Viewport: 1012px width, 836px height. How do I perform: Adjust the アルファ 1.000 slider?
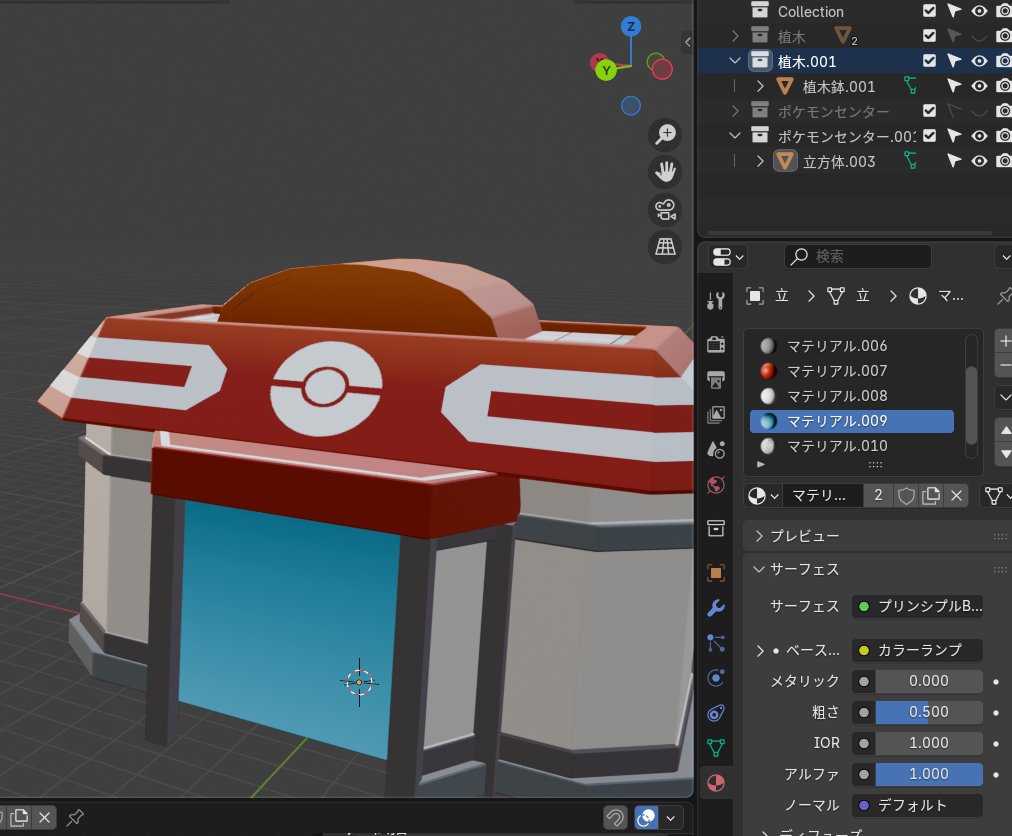(x=929, y=774)
